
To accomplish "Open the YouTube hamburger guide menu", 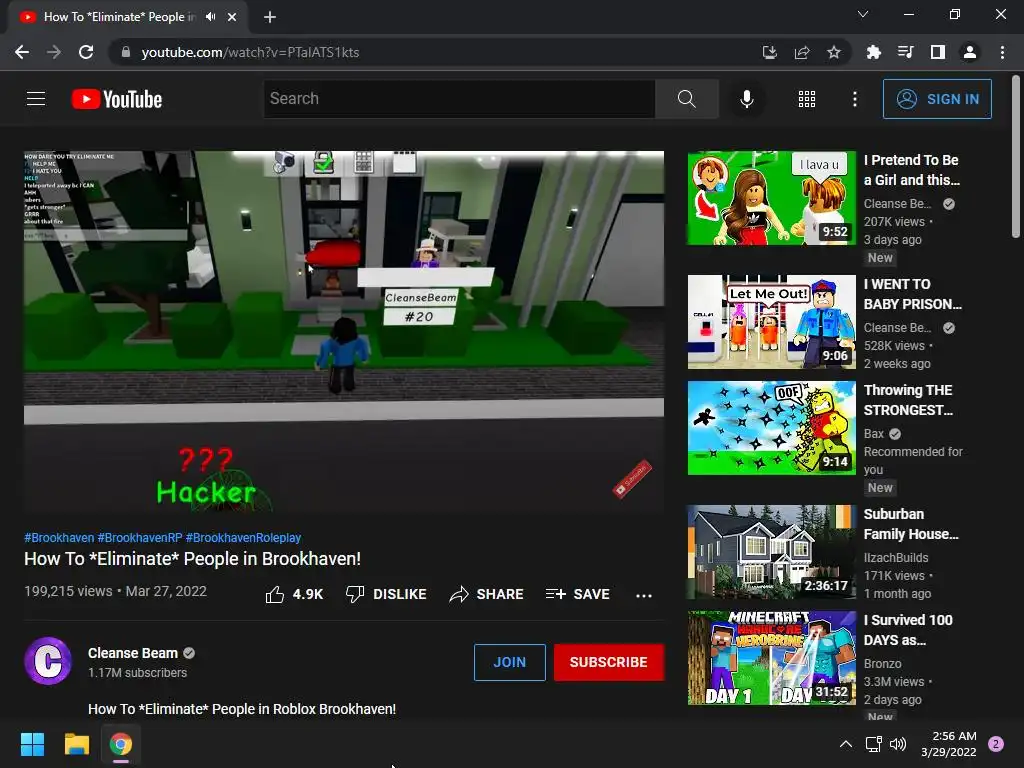I will click(x=36, y=99).
